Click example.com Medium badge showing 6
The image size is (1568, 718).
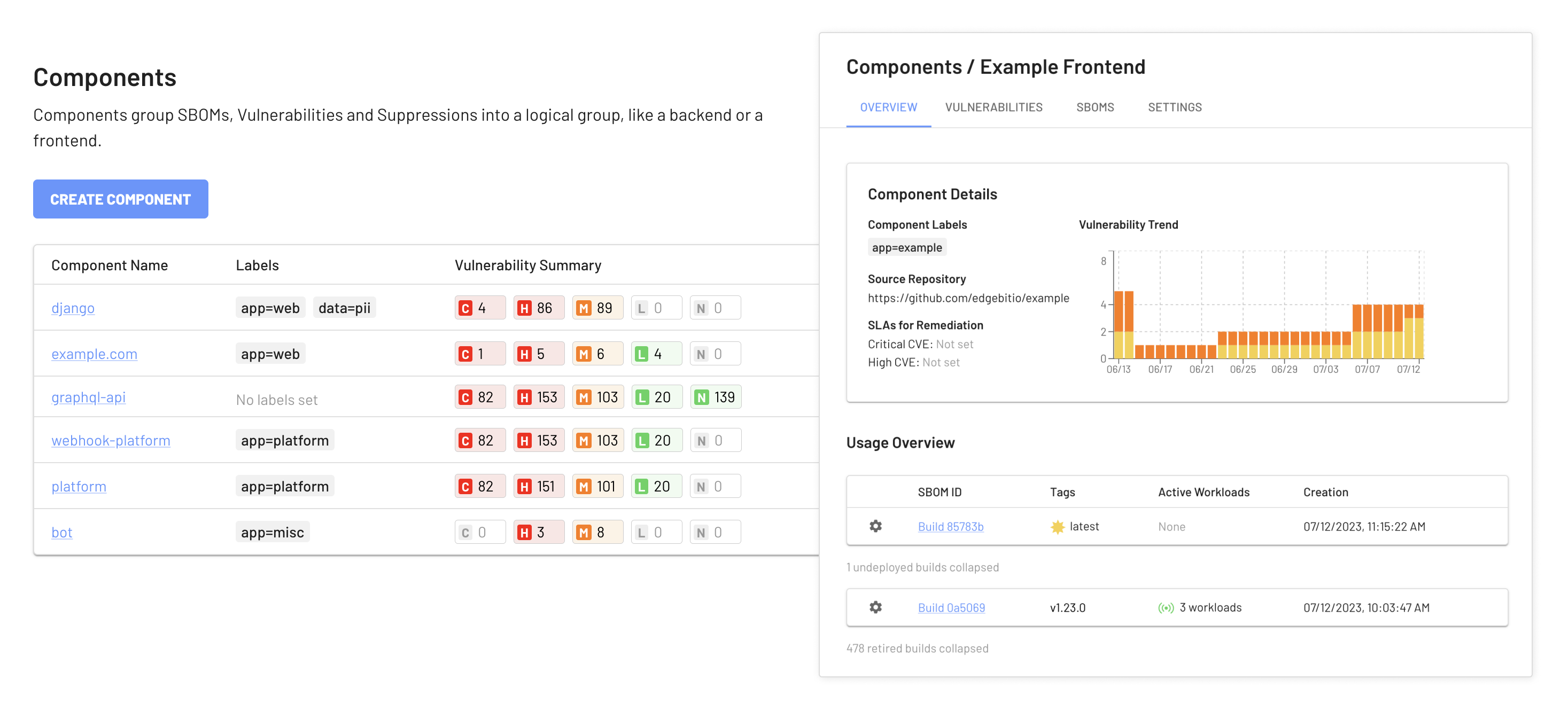(597, 354)
